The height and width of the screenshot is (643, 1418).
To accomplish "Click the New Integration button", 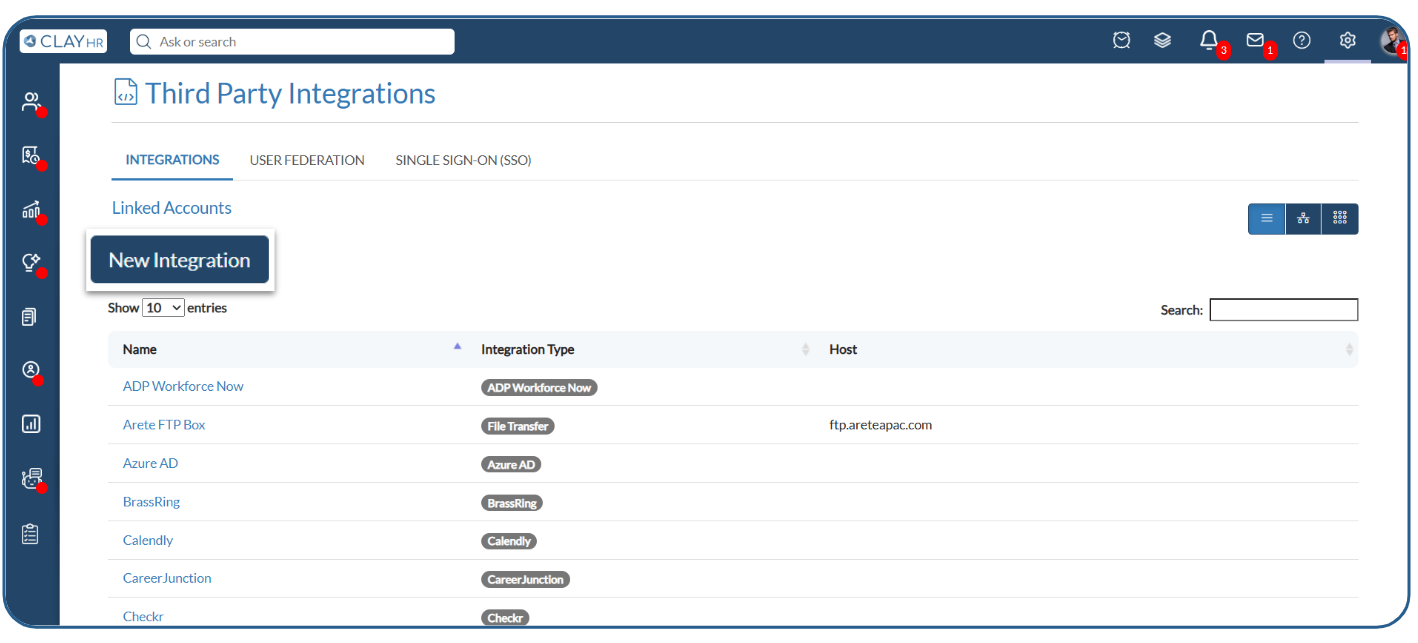I will pyautogui.click(x=180, y=260).
